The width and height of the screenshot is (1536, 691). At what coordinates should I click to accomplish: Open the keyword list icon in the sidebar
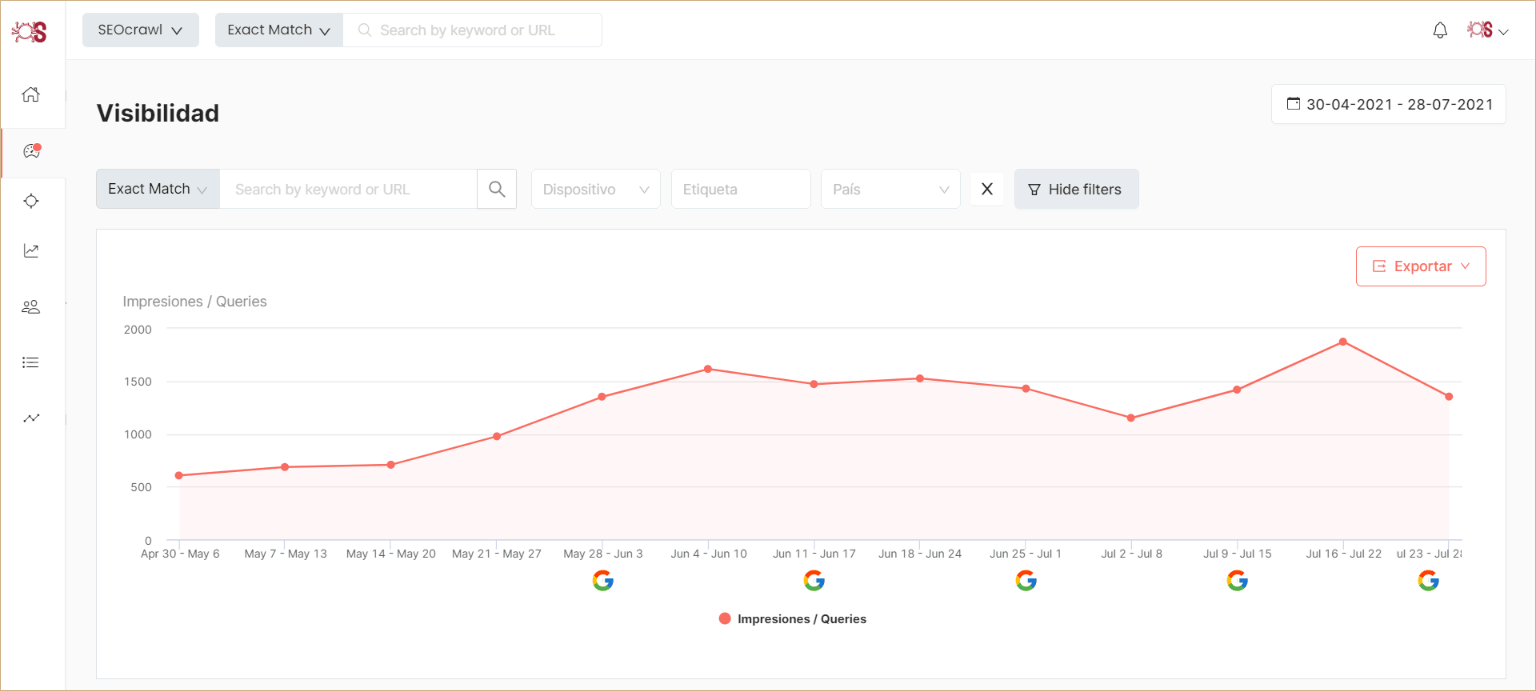31,361
